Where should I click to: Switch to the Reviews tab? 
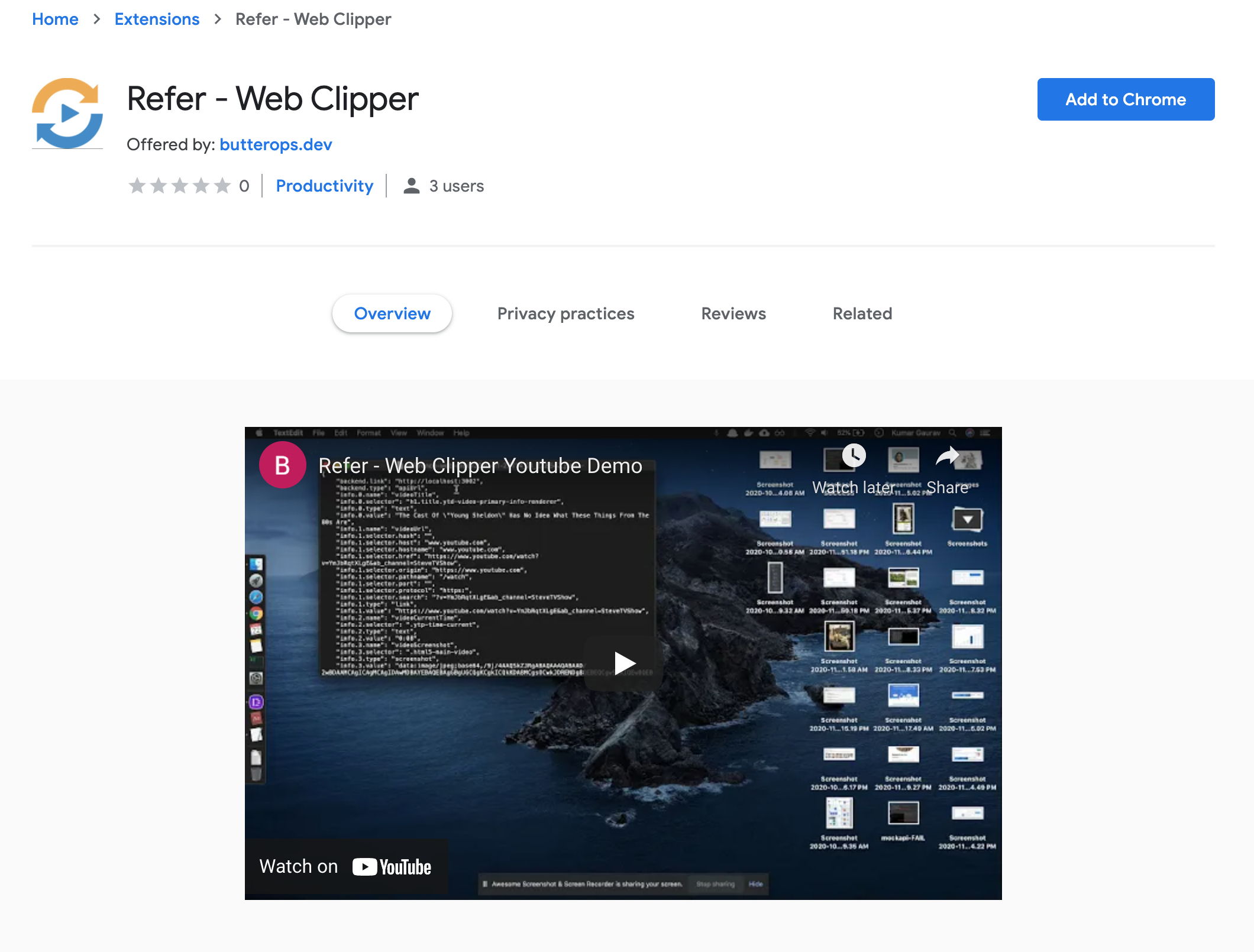(x=733, y=313)
